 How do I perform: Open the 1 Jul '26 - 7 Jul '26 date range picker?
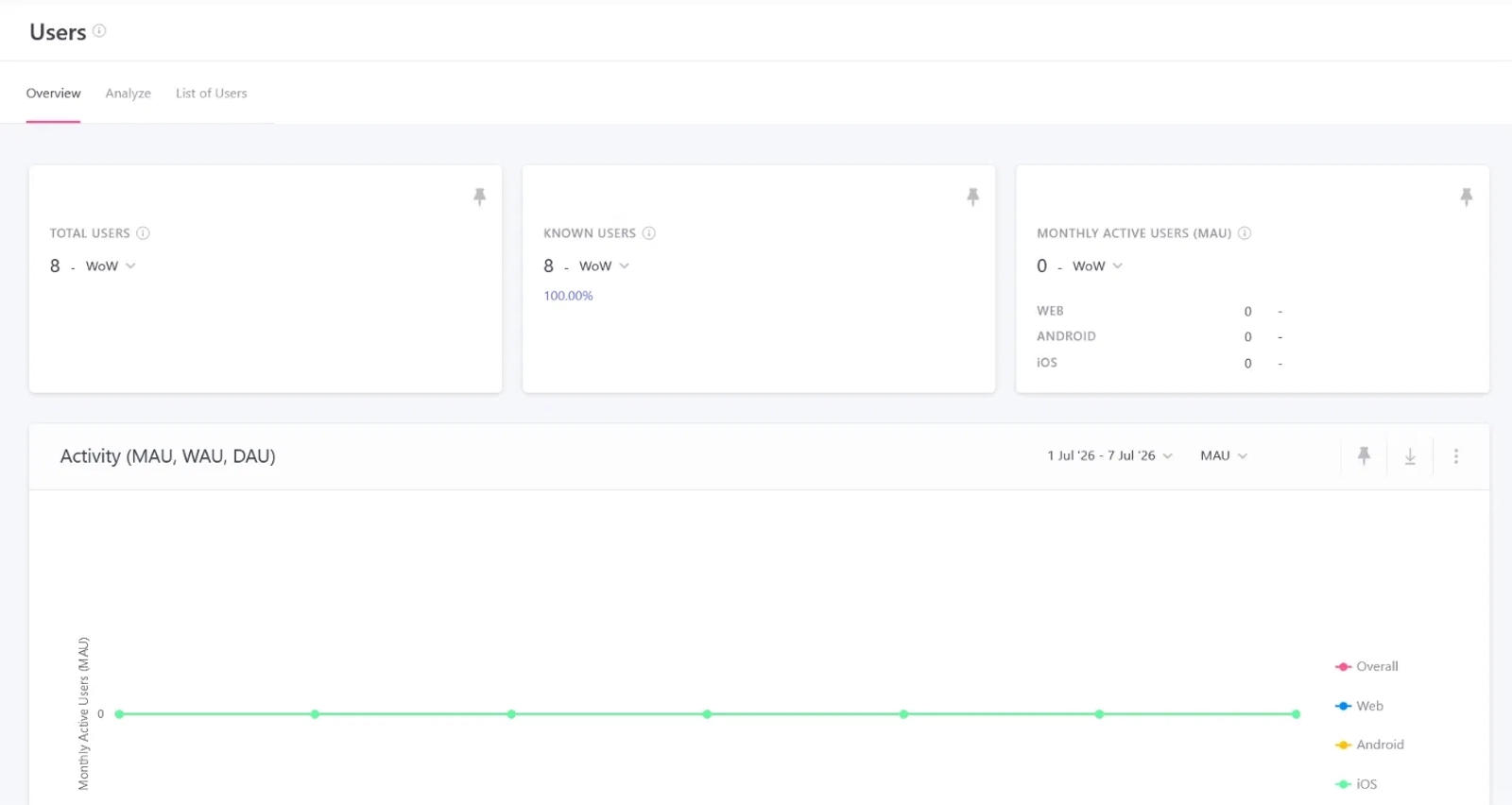[1109, 455]
